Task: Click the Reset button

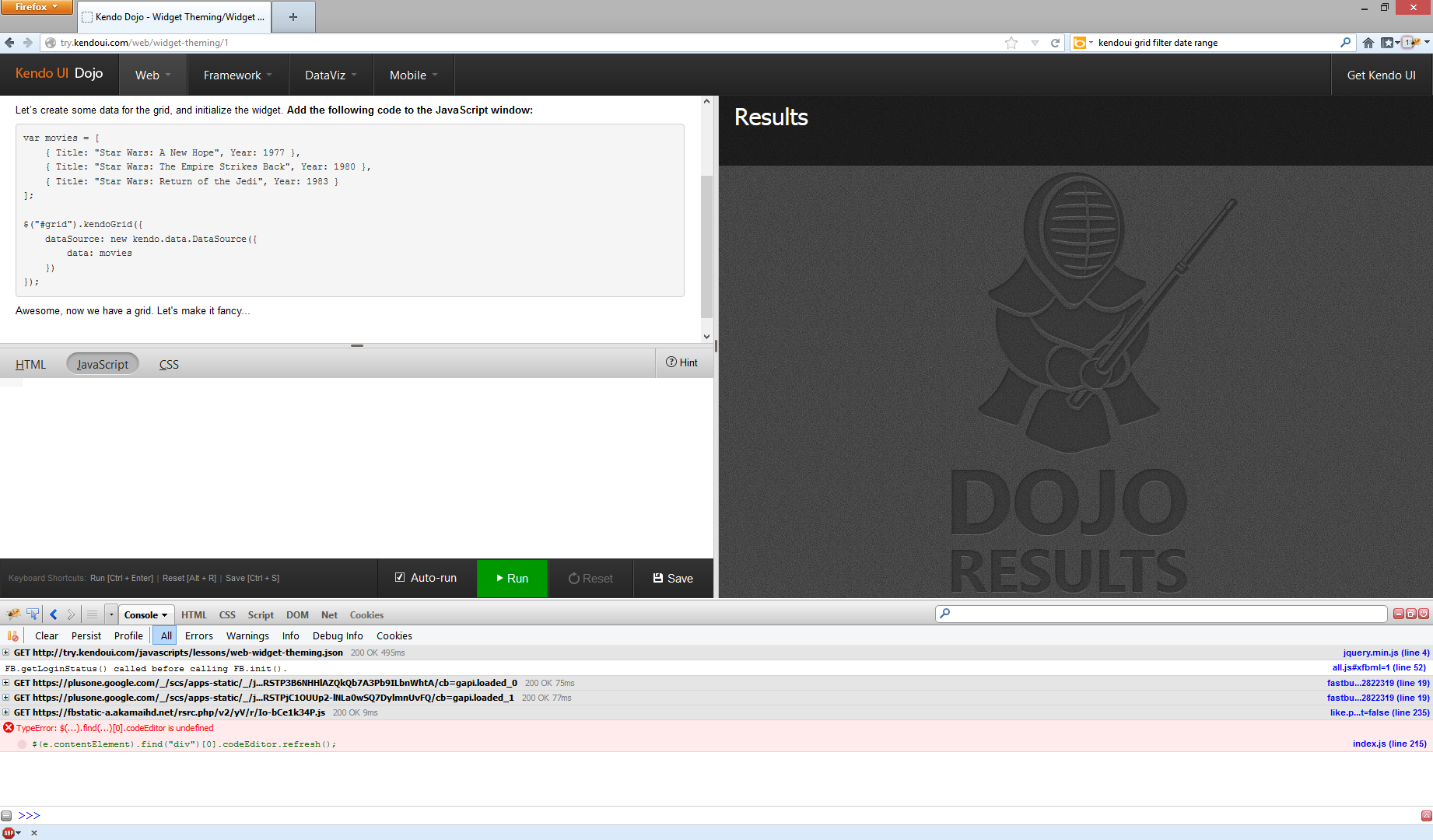Action: click(590, 578)
